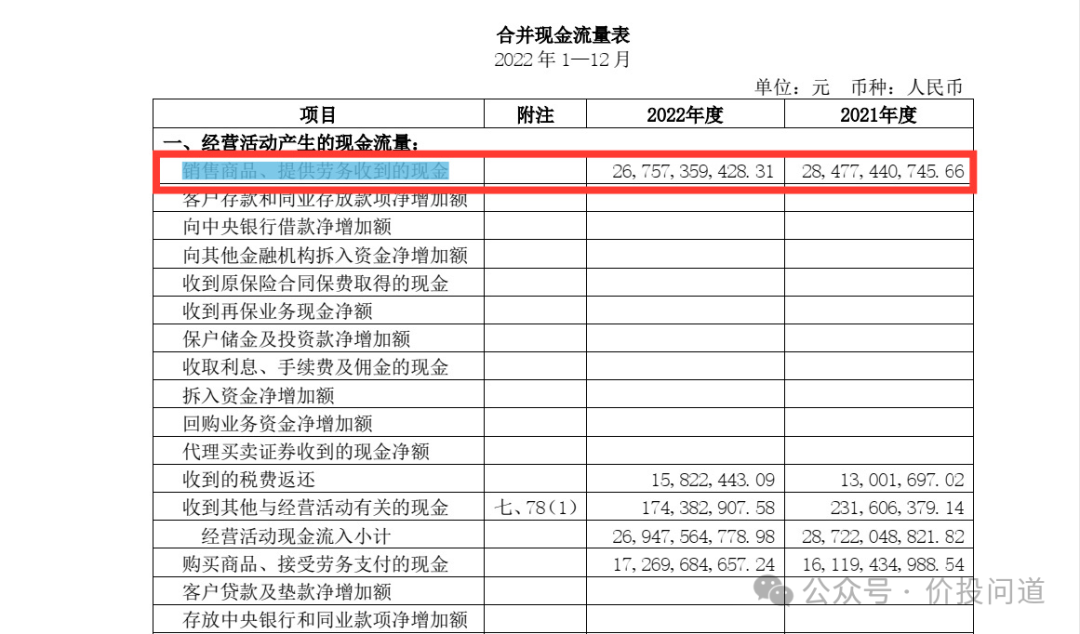
Task: Click the value 231,606,379.14
Action: point(897,507)
